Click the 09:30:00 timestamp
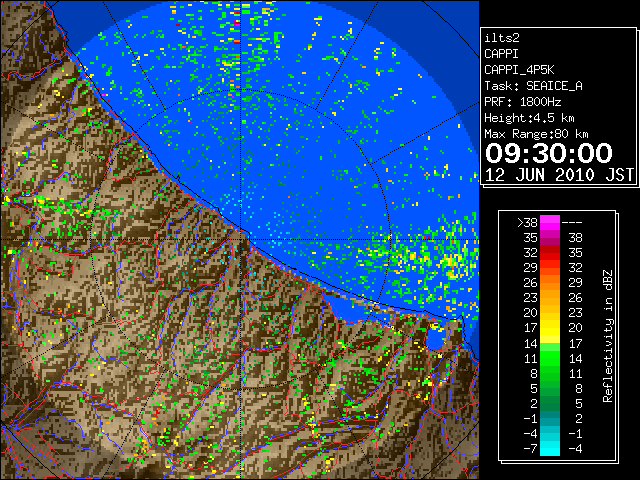The height and width of the screenshot is (480, 640). (x=549, y=153)
